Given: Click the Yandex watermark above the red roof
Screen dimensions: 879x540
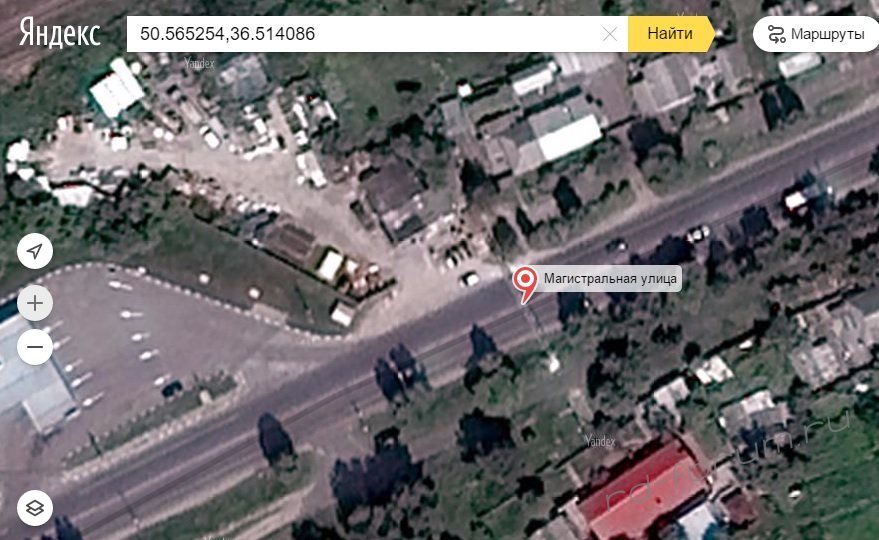Looking at the screenshot, I should click(601, 440).
